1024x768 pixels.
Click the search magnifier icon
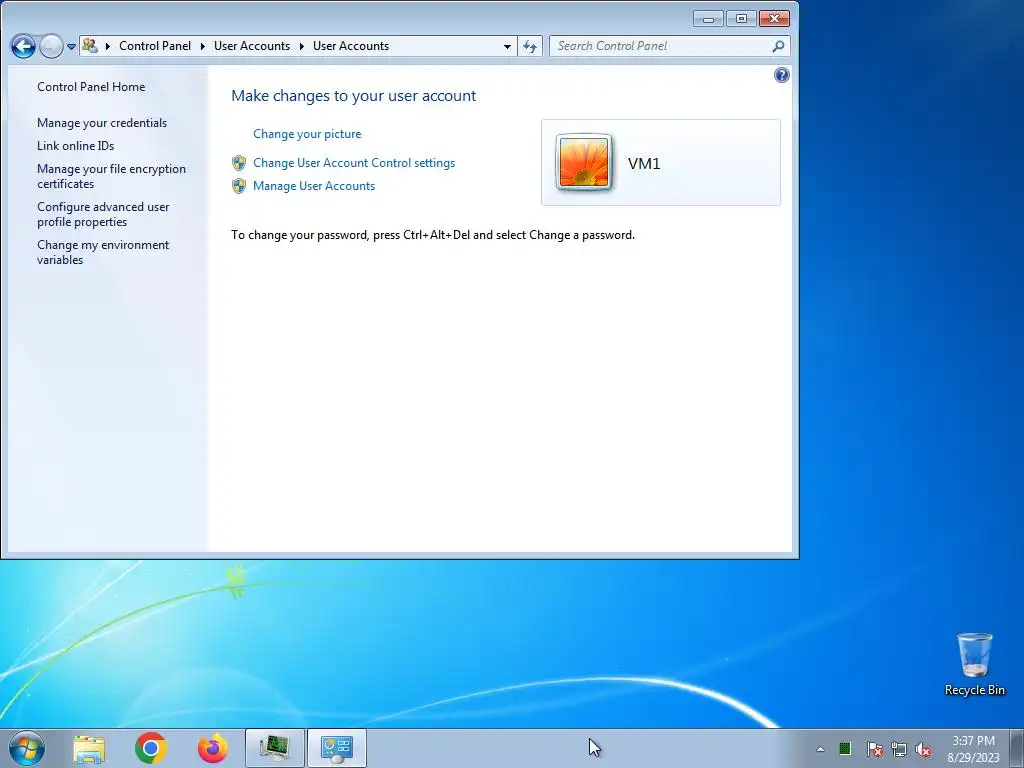tap(778, 46)
